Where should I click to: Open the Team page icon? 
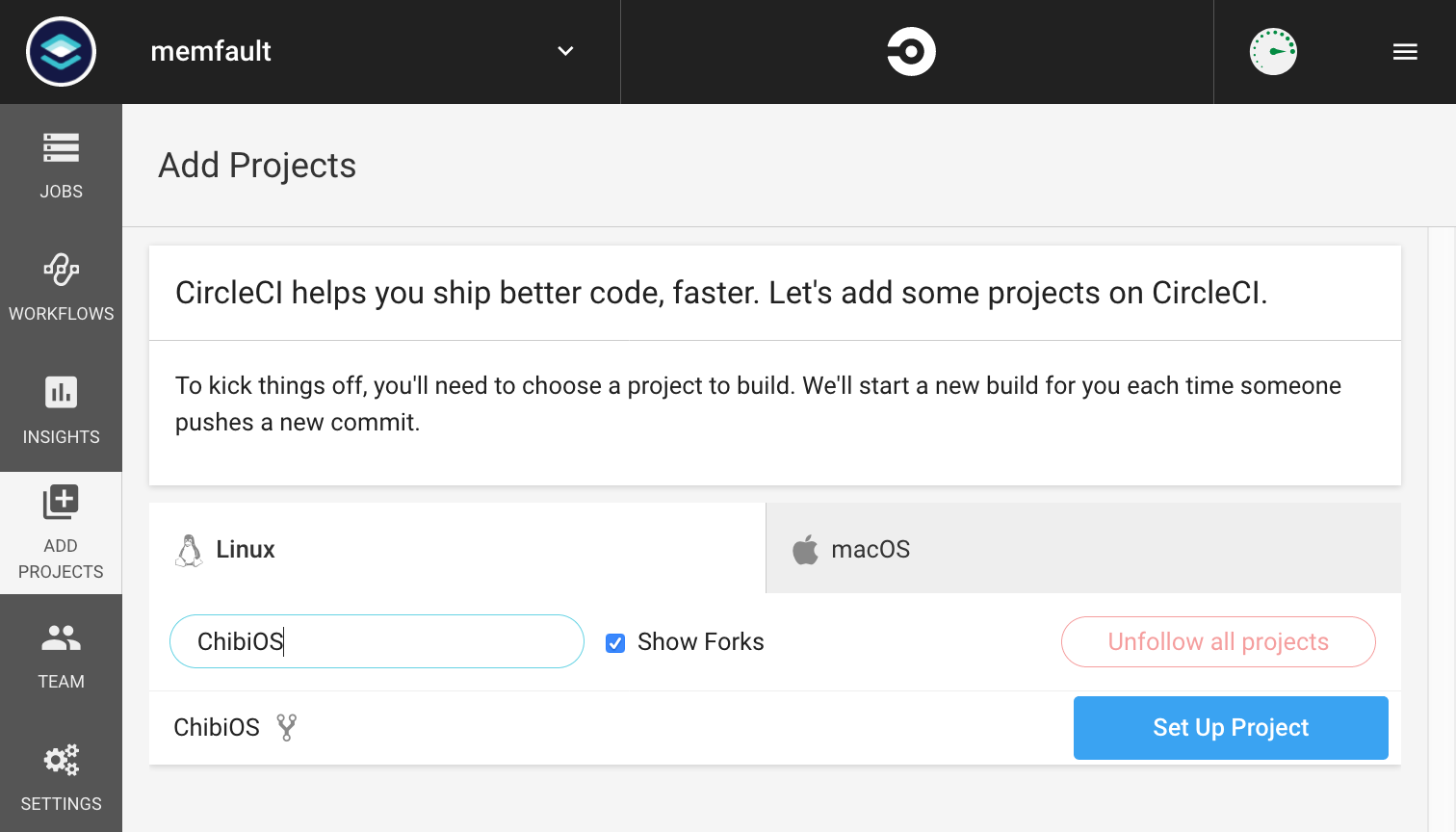pyautogui.click(x=61, y=637)
